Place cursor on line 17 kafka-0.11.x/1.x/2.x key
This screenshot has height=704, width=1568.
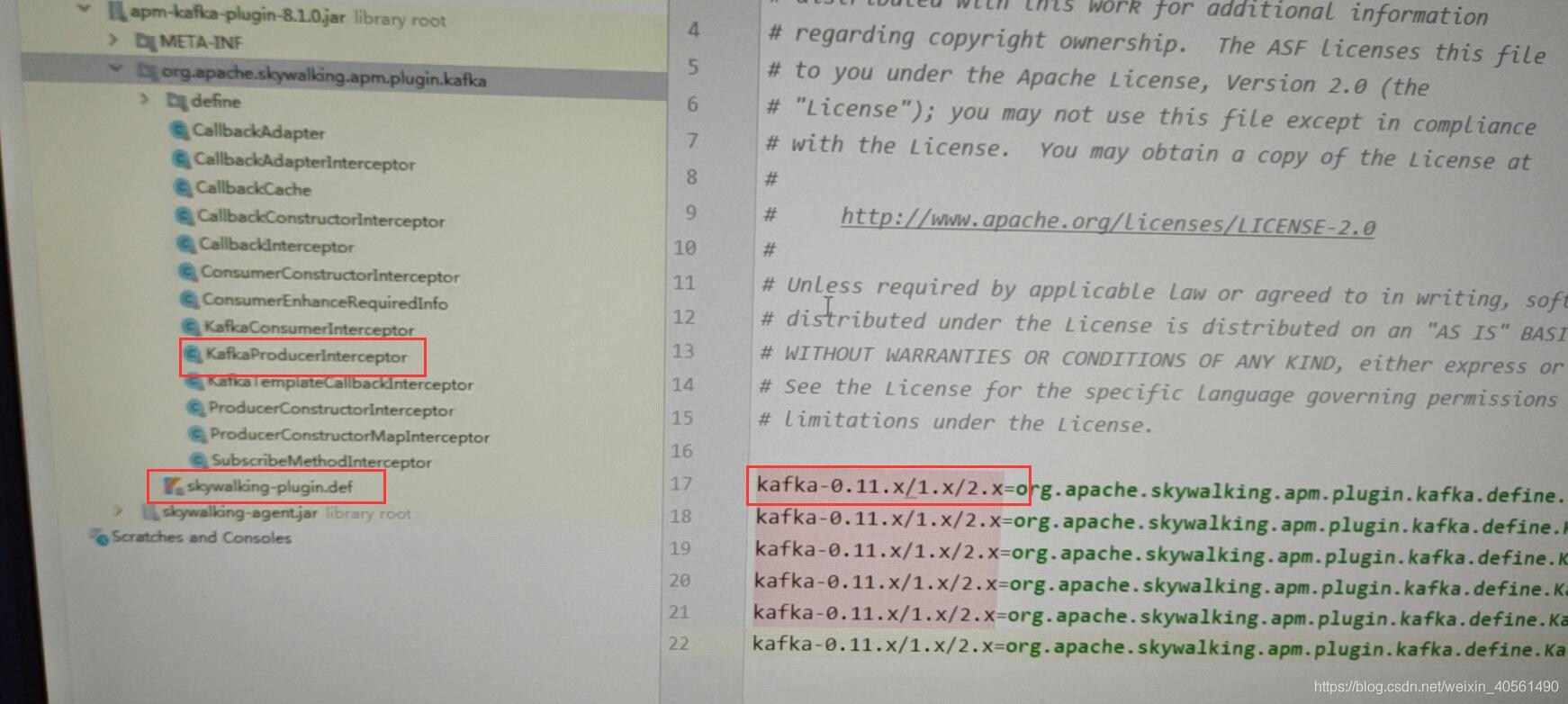[x=879, y=486]
